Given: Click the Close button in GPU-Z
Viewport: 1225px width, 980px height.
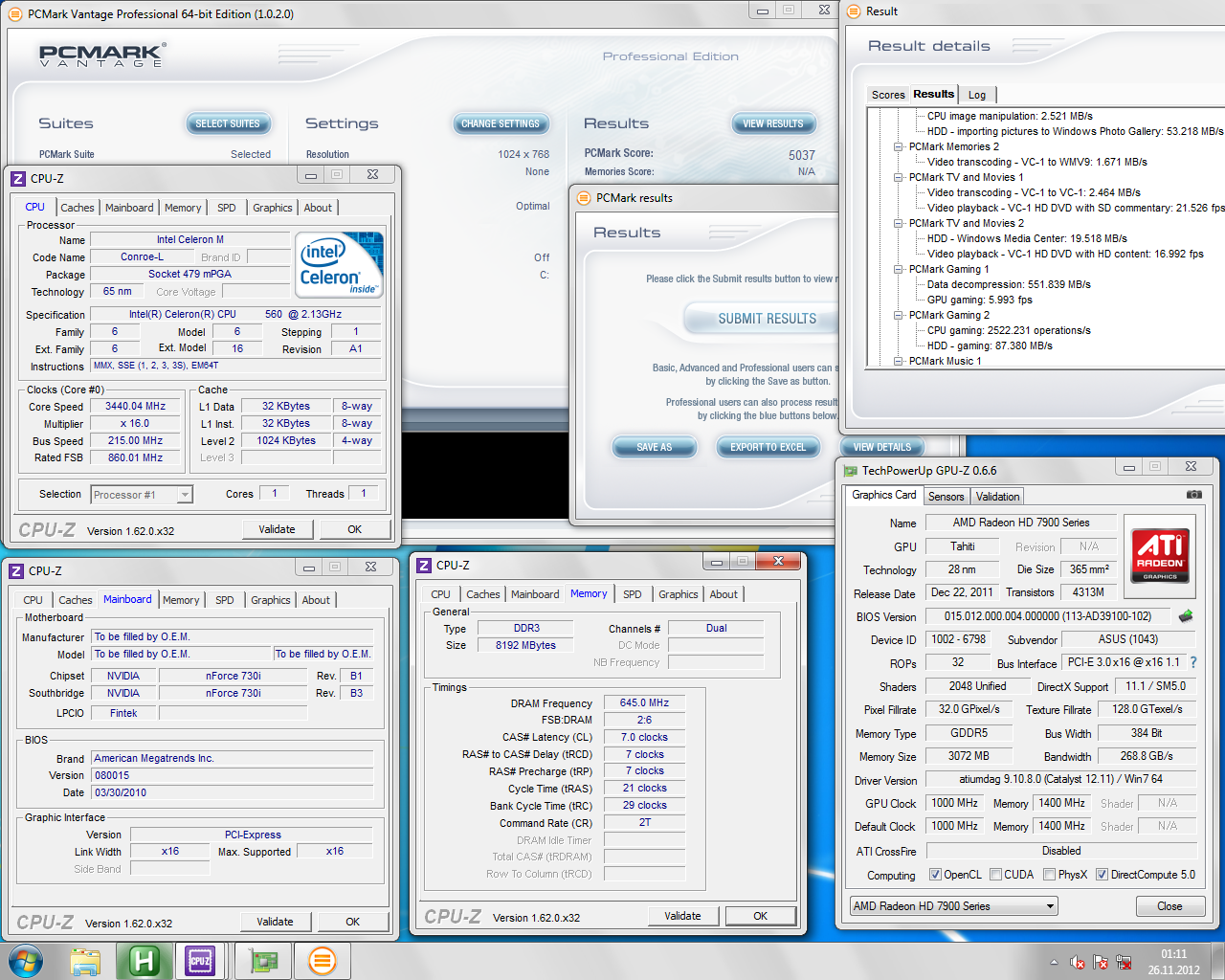Looking at the screenshot, I should [1169, 906].
